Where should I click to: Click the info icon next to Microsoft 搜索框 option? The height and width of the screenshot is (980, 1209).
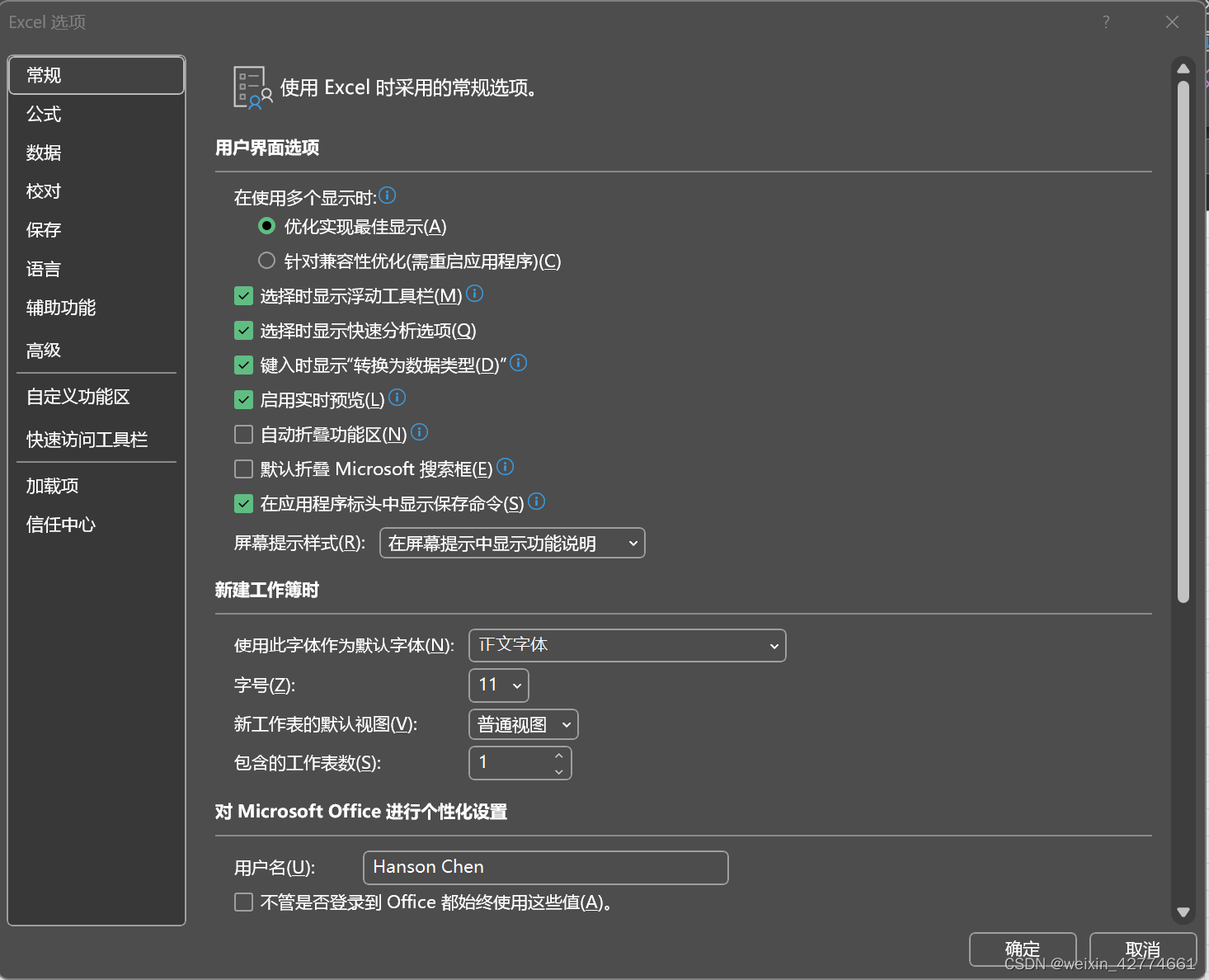[506, 467]
